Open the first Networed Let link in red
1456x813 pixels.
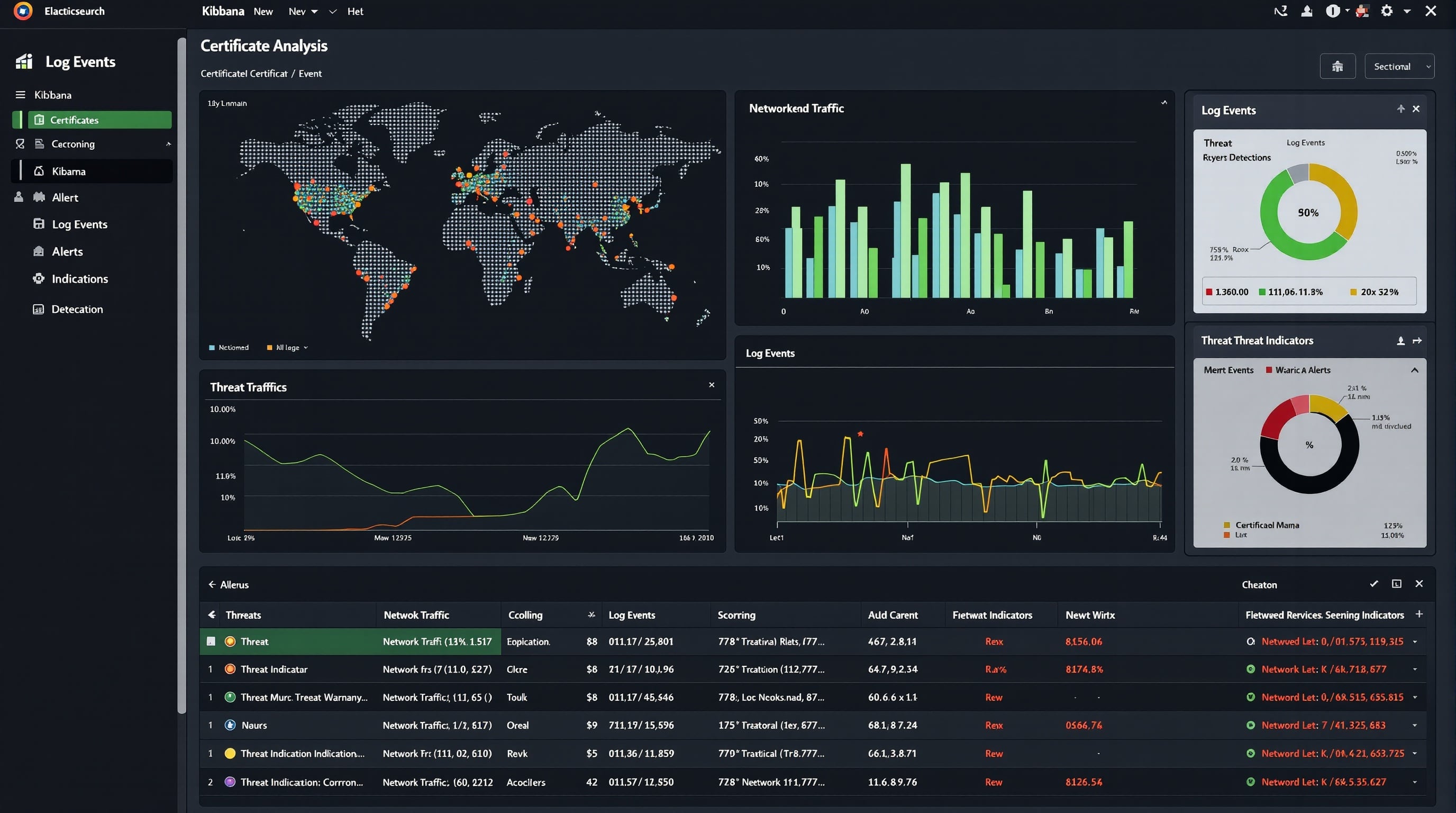(x=1334, y=641)
